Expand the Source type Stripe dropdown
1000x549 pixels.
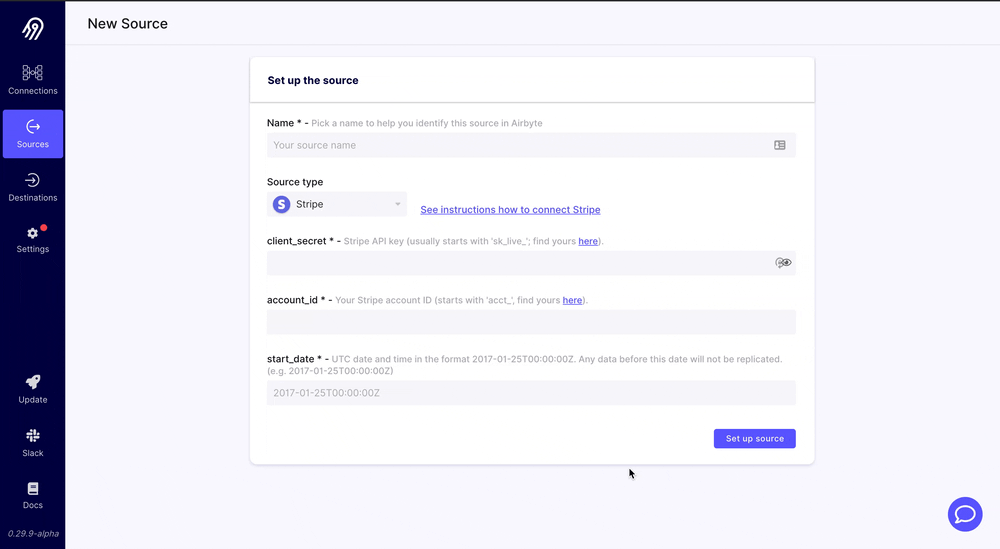337,204
